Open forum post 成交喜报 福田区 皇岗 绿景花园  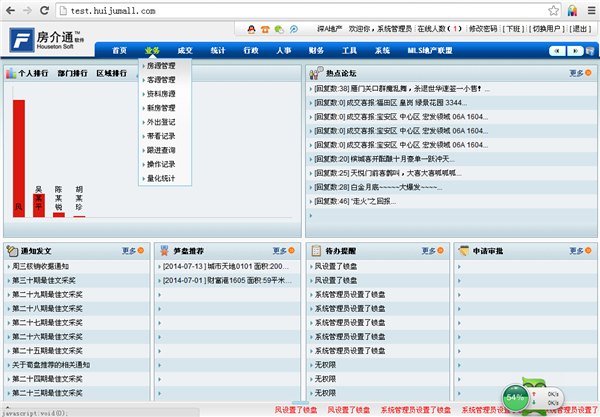(390, 103)
